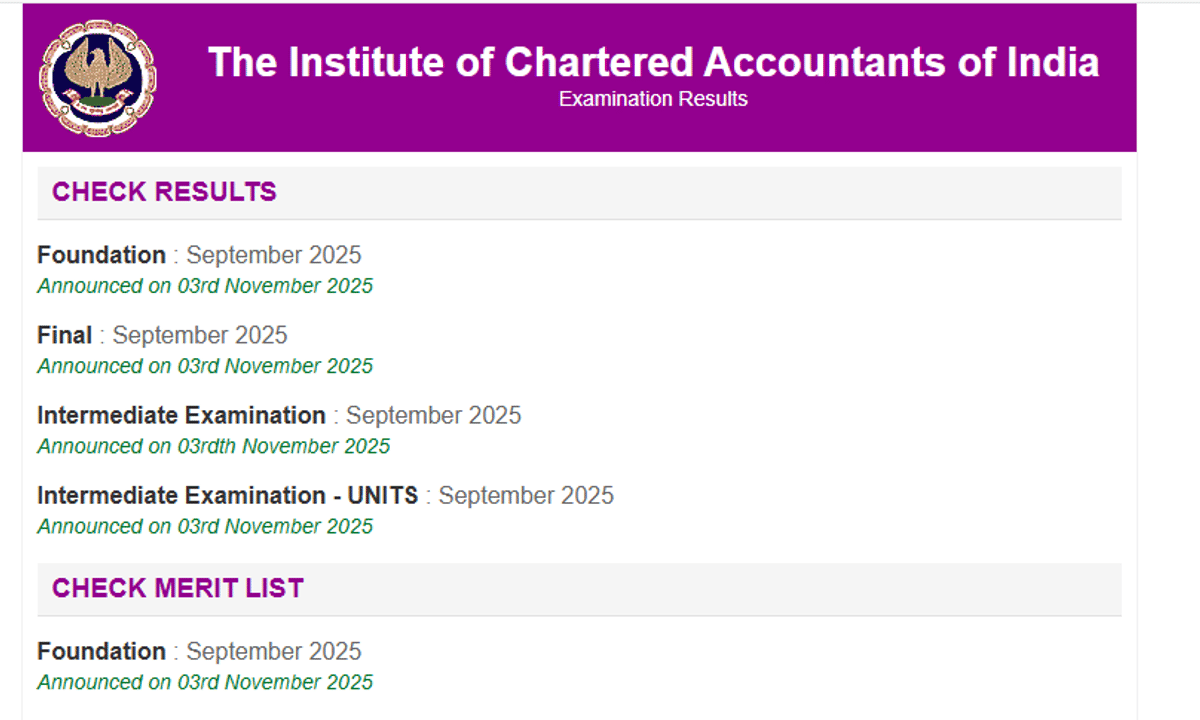
Task: Open Foundation September 2025 results
Action: 101,255
